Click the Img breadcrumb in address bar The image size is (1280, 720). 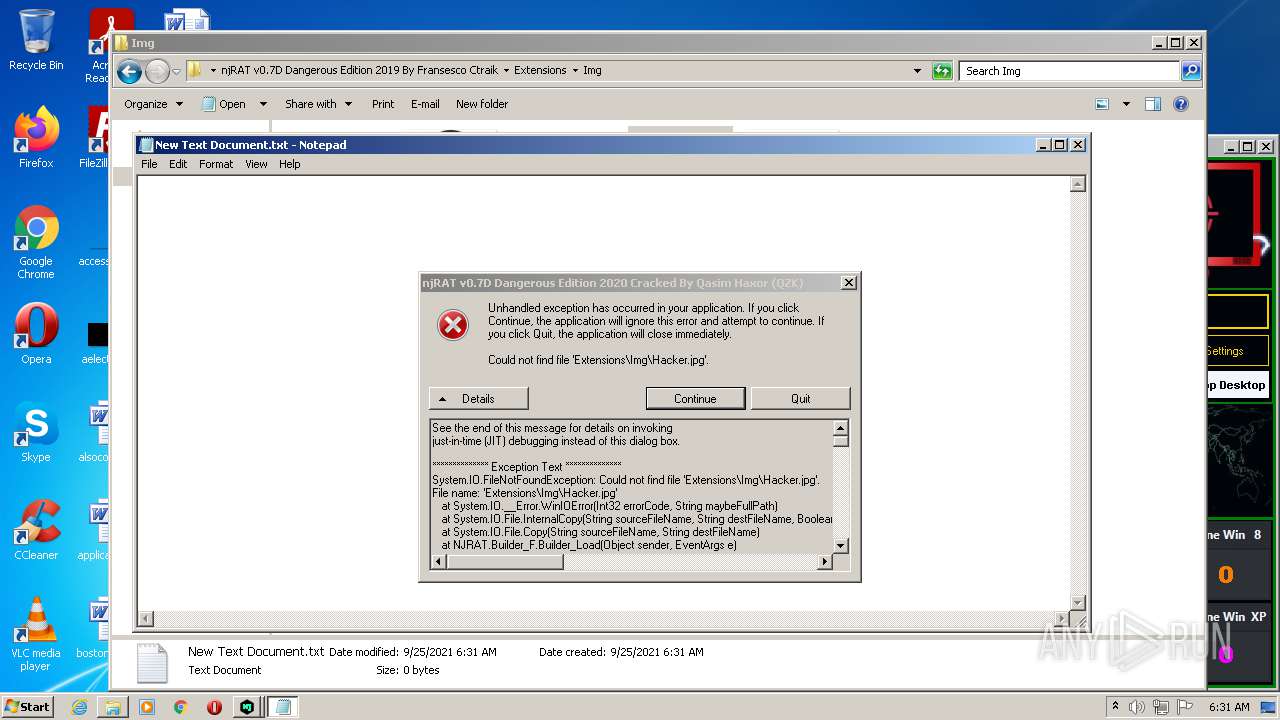pyautogui.click(x=592, y=71)
